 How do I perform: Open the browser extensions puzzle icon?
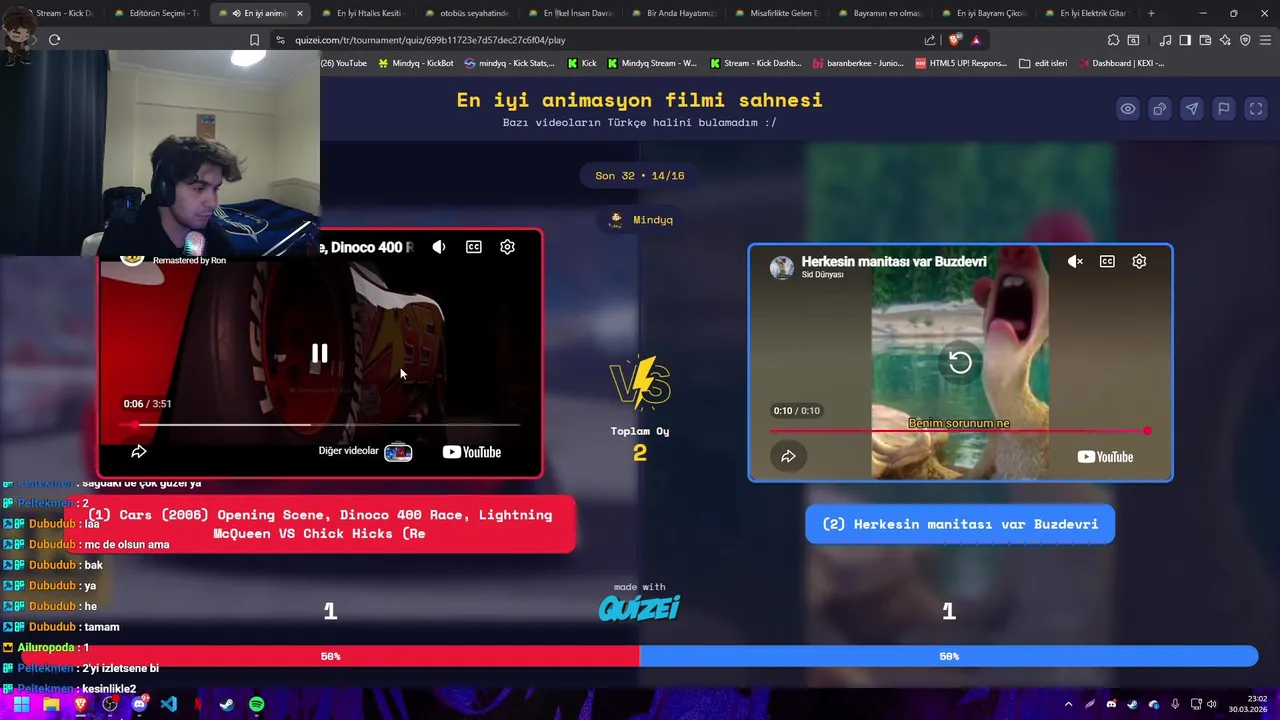pyautogui.click(x=1113, y=40)
